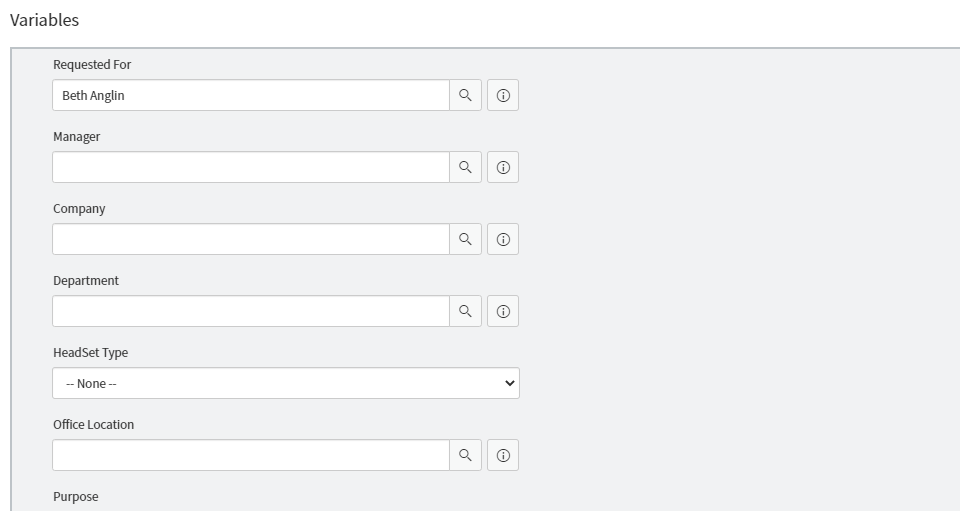Show Department record info icon
The height and width of the screenshot is (513, 960).
[x=503, y=311]
